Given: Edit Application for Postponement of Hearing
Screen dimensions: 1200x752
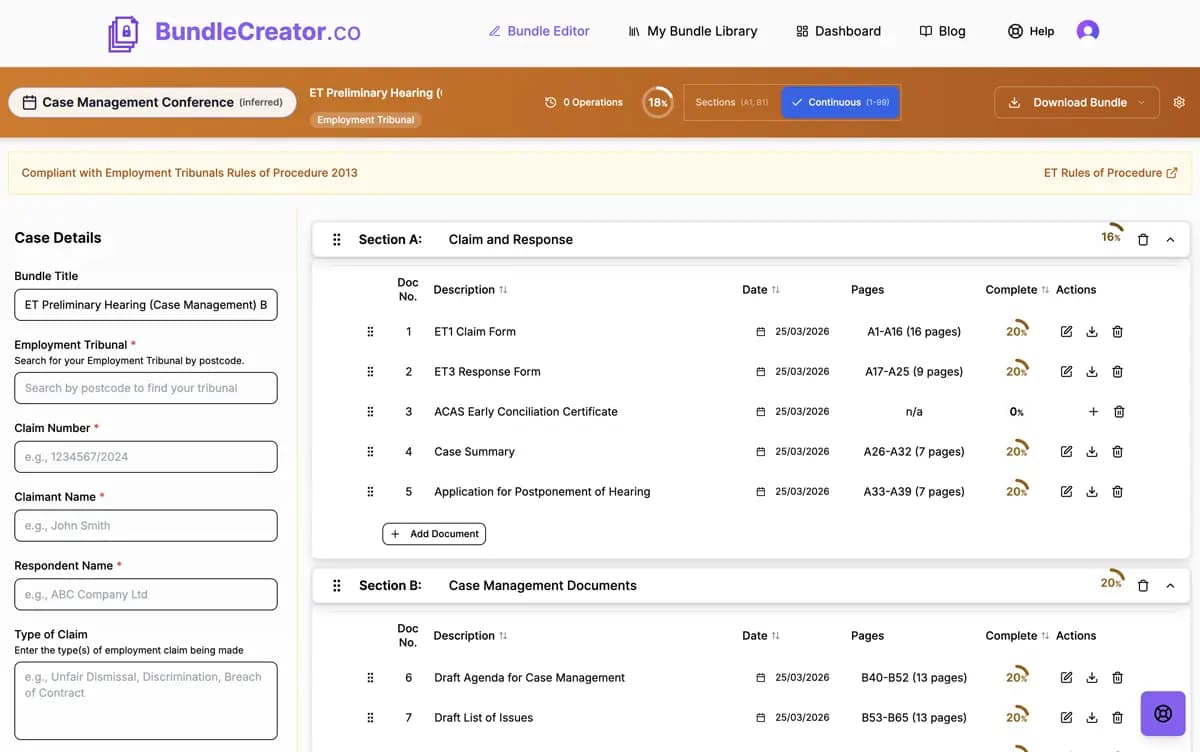Looking at the screenshot, I should [x=1066, y=492].
